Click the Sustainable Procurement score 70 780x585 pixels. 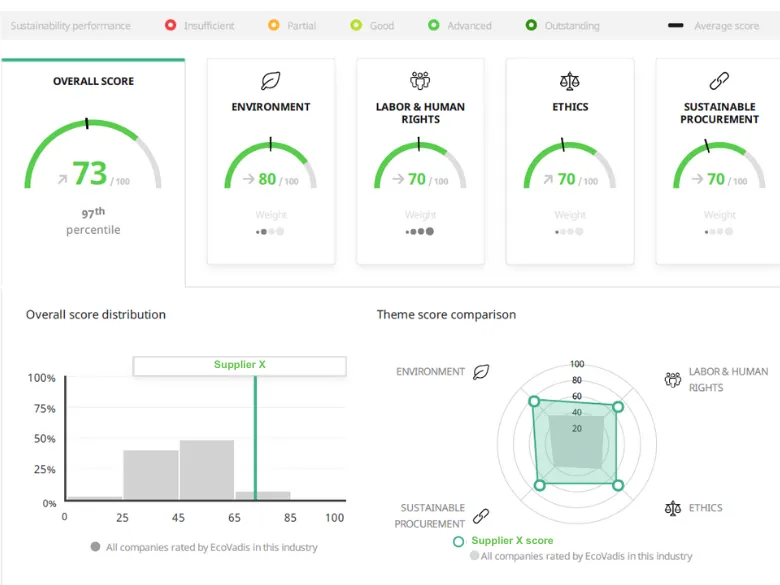pyautogui.click(x=716, y=179)
